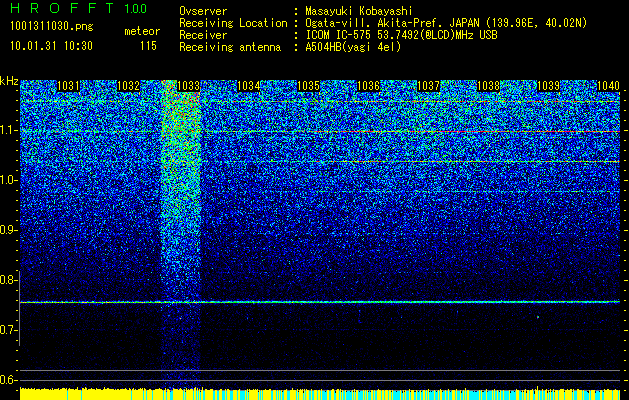
Task: Click the 0.7 frequency axis label
Action: click(8, 330)
